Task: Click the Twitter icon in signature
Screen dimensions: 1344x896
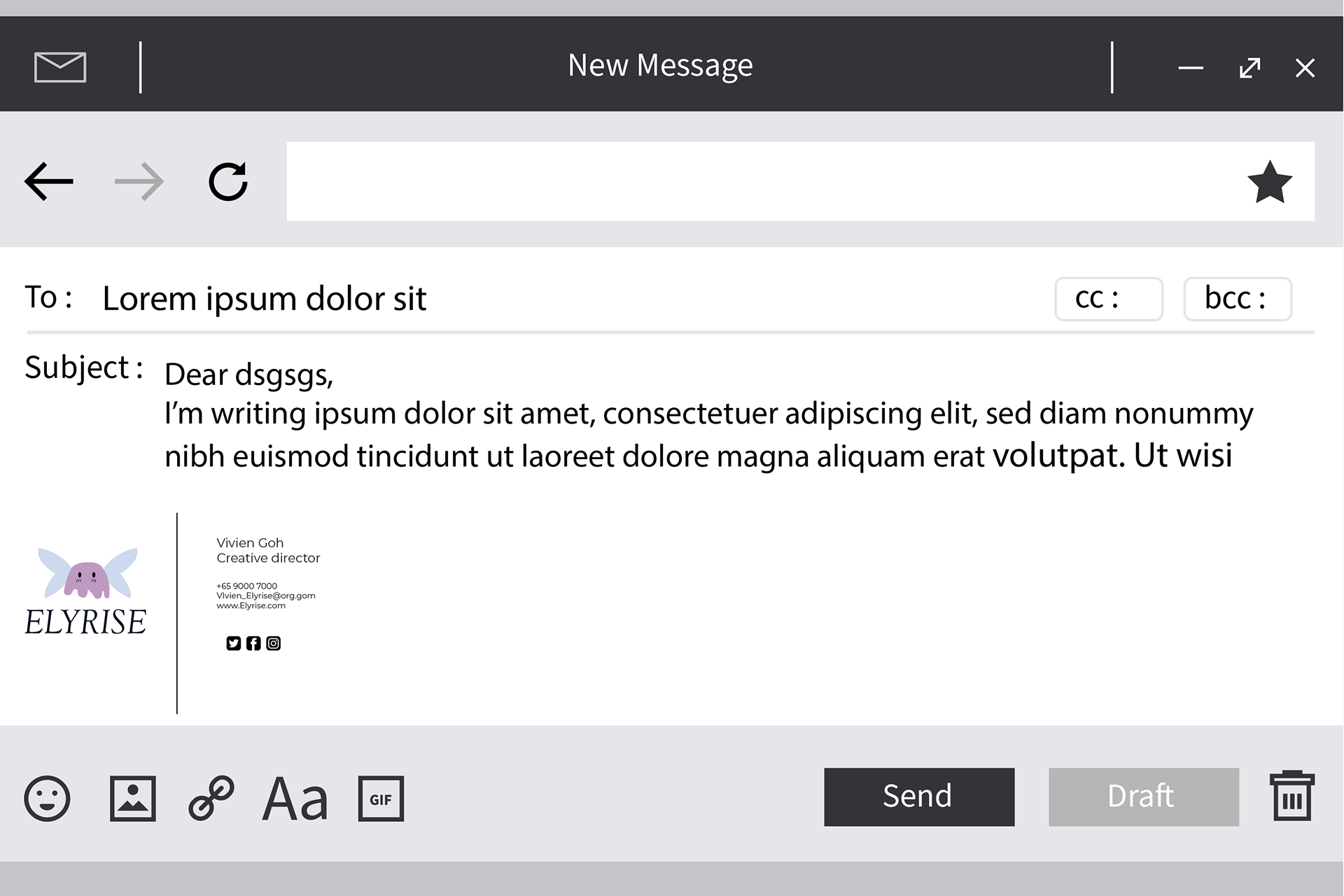Action: pos(234,643)
